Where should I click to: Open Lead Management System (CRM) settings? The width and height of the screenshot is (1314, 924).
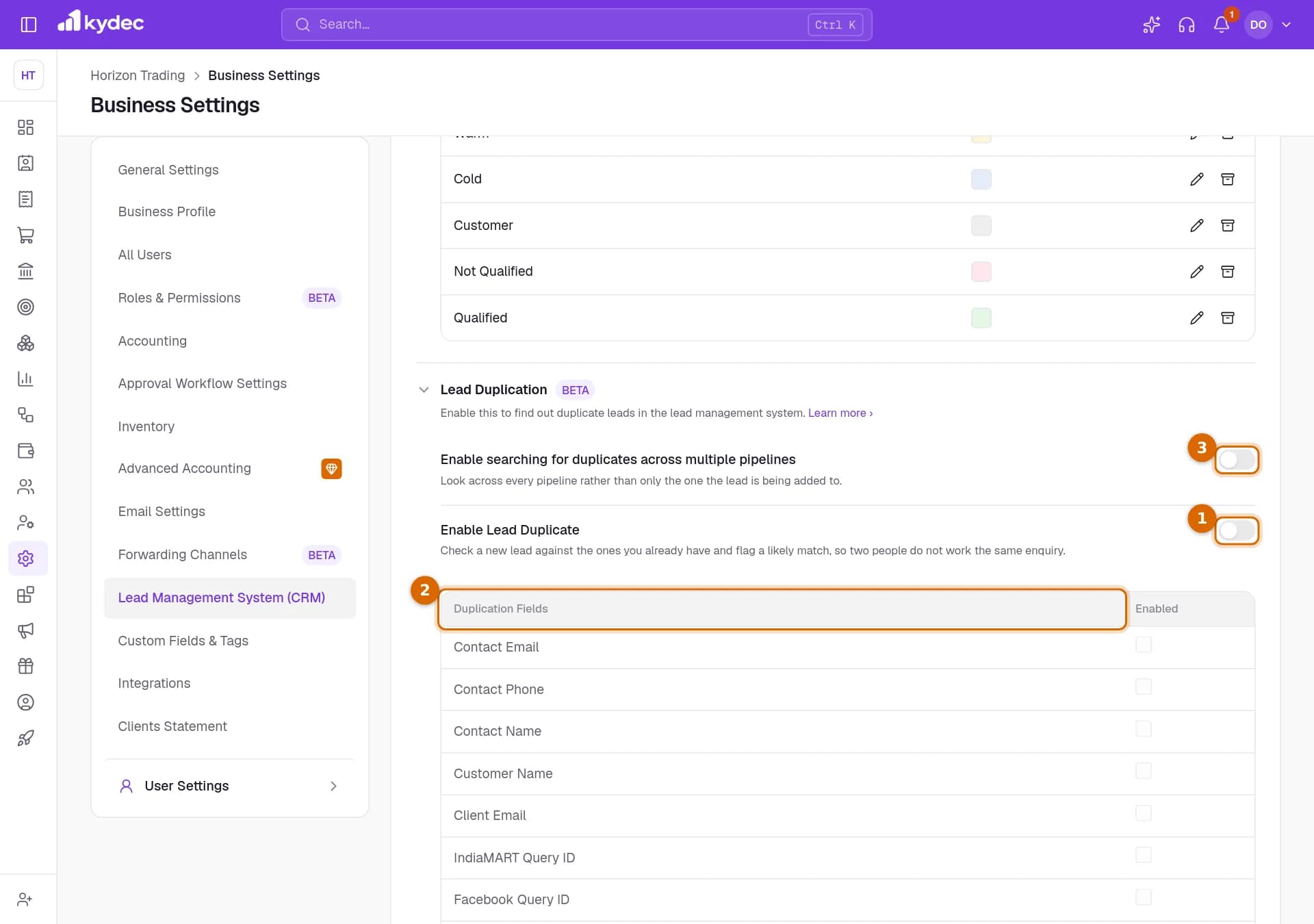tap(230, 598)
